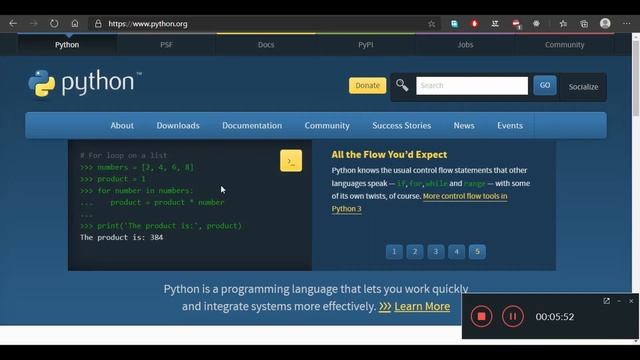Expand the Socialize dropdown

[583, 87]
